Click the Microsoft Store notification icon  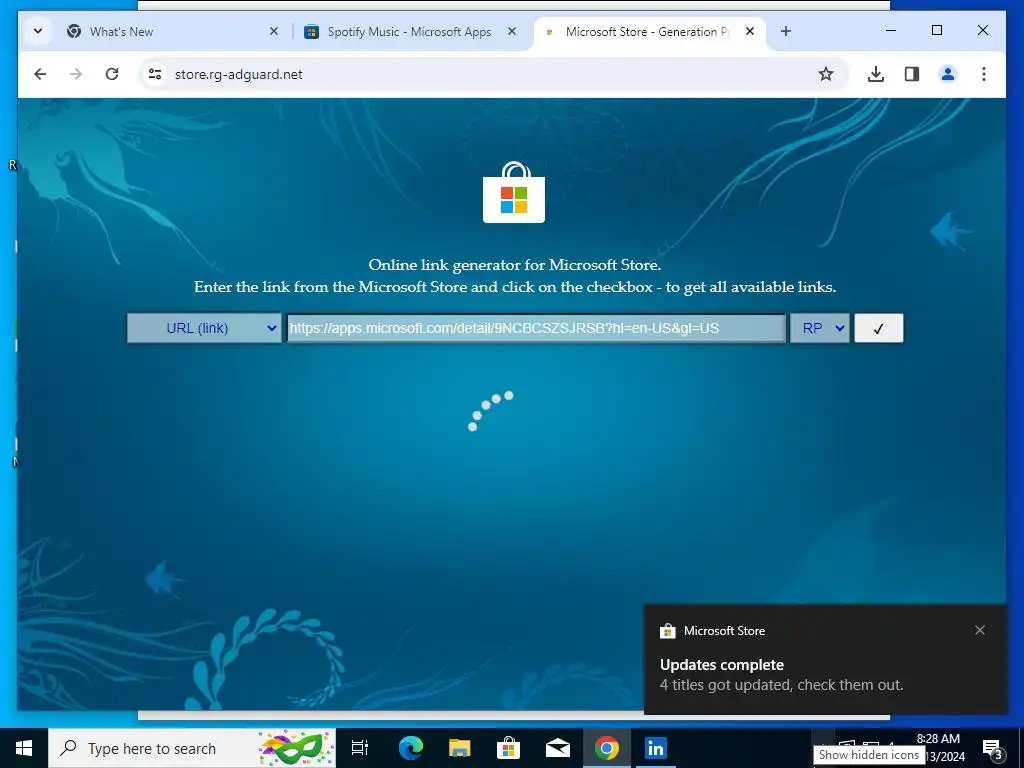pyautogui.click(x=667, y=631)
